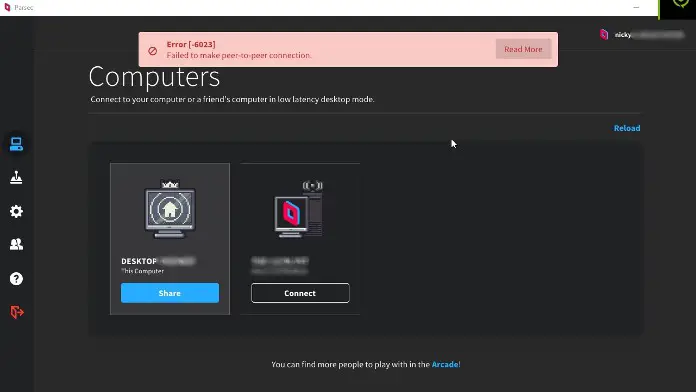696x392 pixels.
Task: Open the Arcade joystick icon
Action: 16,178
